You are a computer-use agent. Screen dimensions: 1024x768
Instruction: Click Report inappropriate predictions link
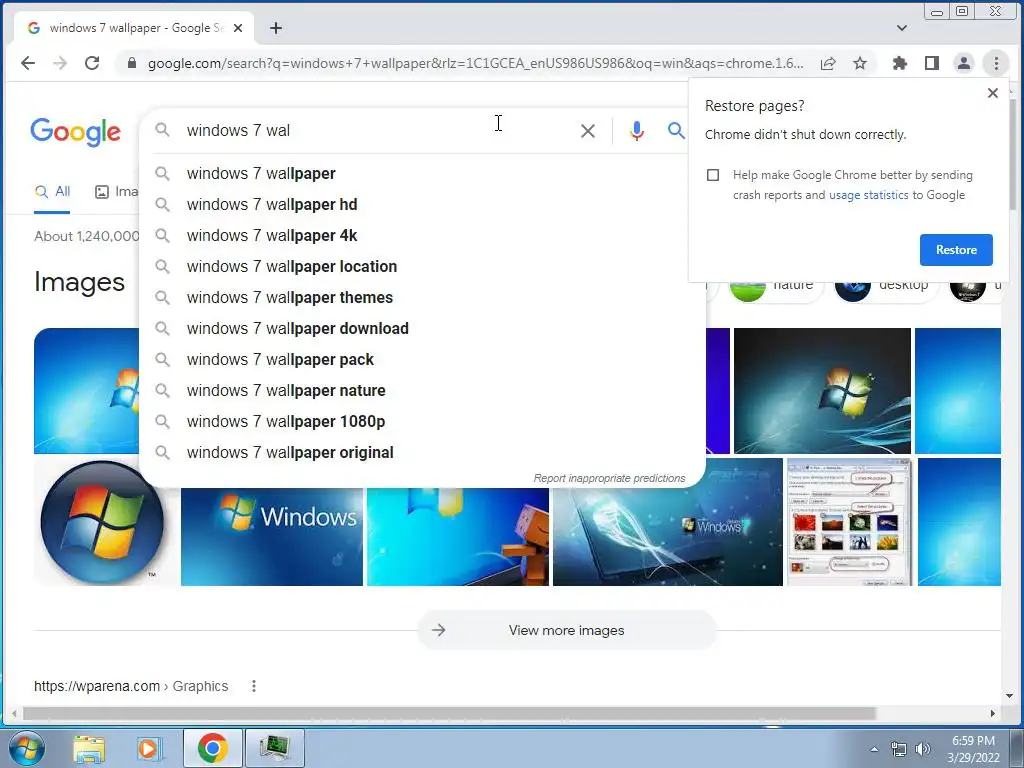[x=609, y=478]
